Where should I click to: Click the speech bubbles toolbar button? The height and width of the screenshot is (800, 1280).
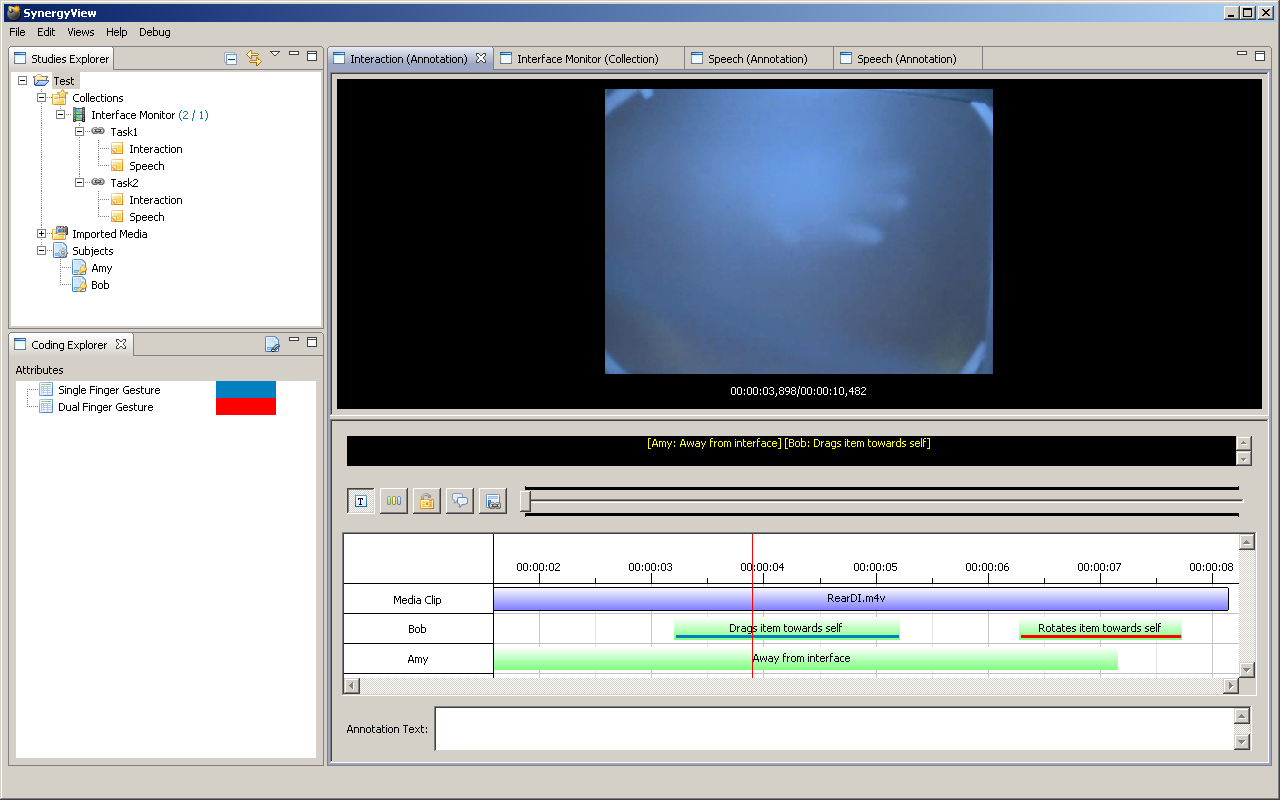pyautogui.click(x=459, y=501)
